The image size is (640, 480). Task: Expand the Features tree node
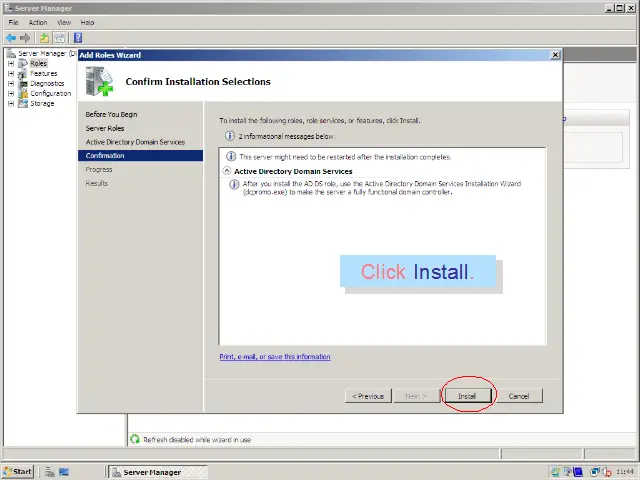(11, 73)
